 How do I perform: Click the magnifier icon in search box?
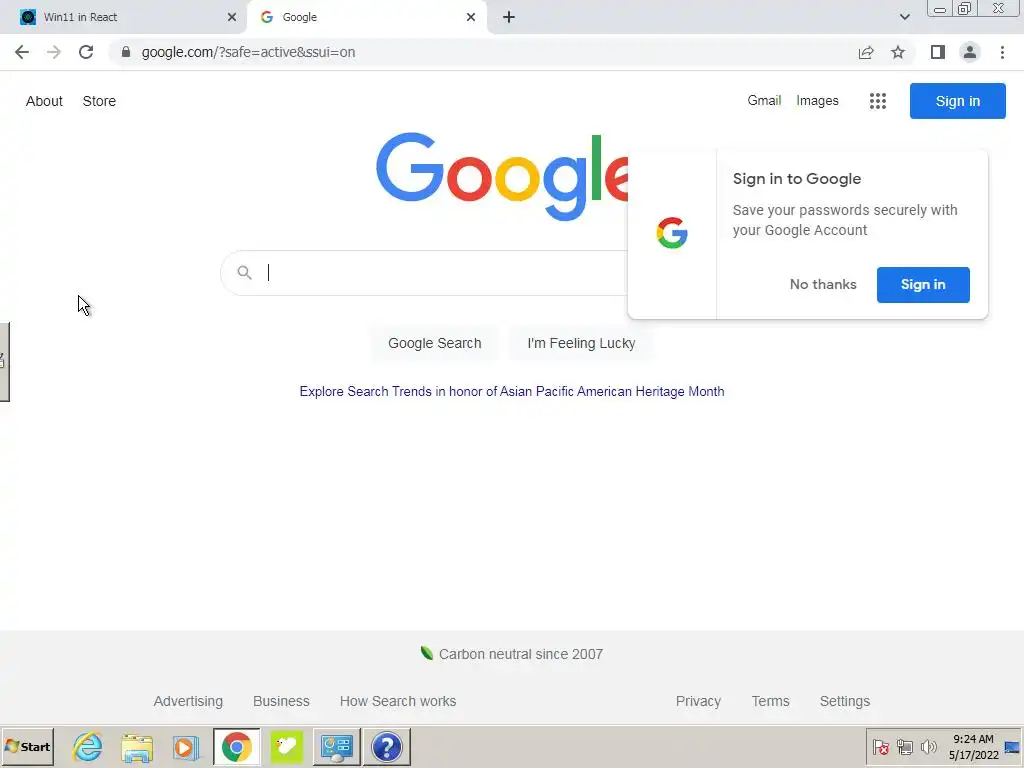click(244, 272)
